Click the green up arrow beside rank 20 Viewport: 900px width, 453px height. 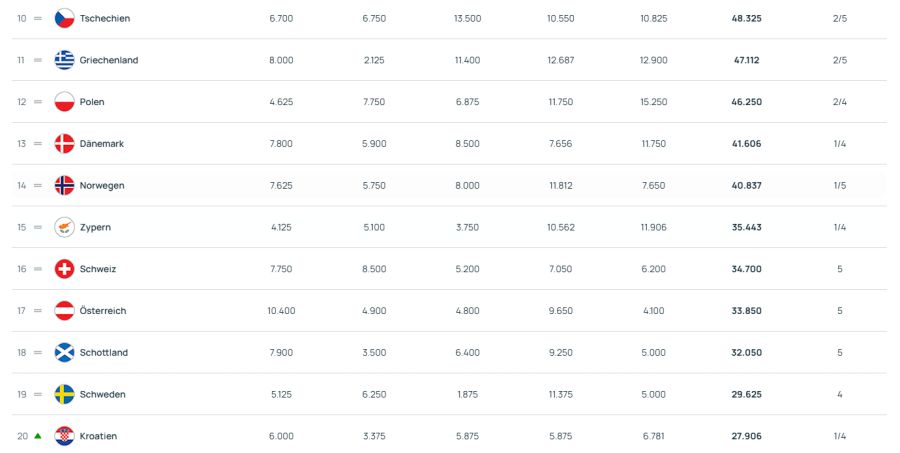point(38,436)
